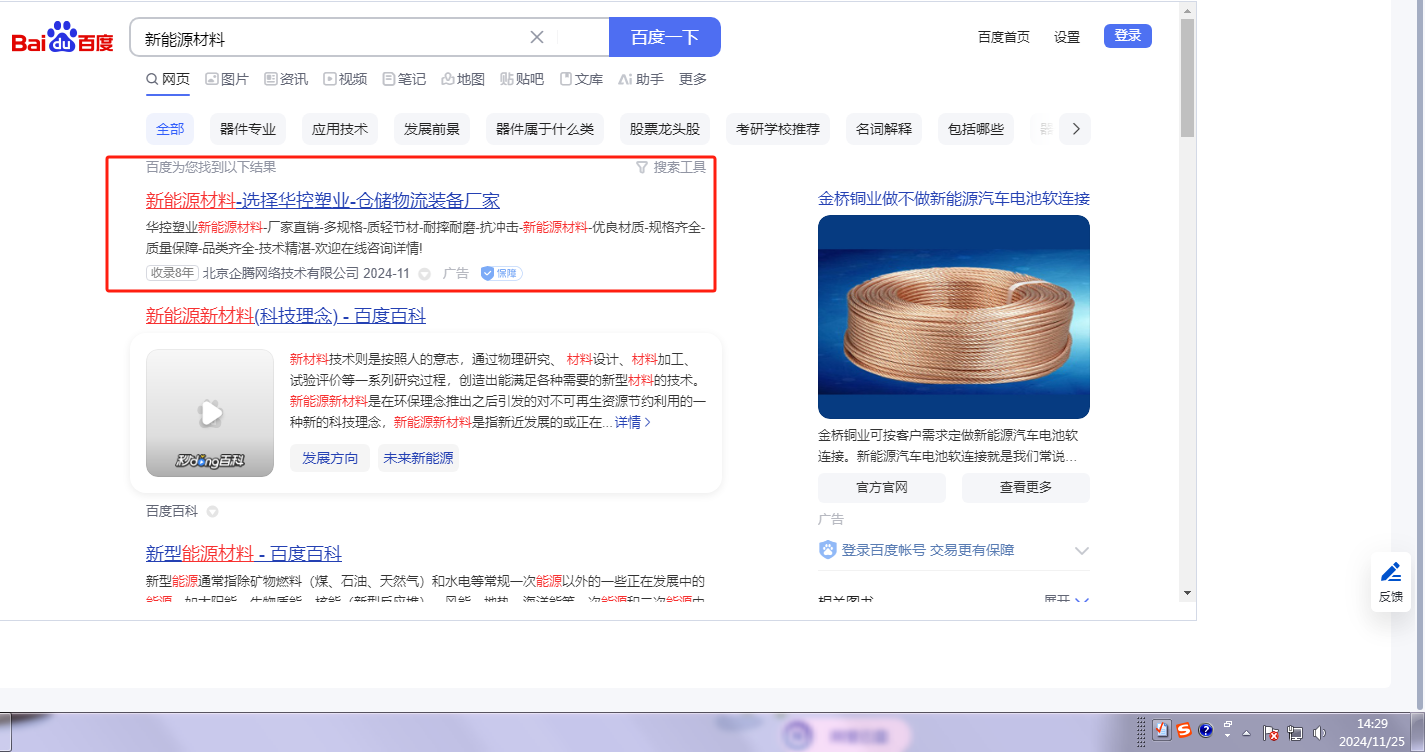This screenshot has height=752, width=1425.
Task: Click the checklist document tray icon
Action: (x=1162, y=730)
